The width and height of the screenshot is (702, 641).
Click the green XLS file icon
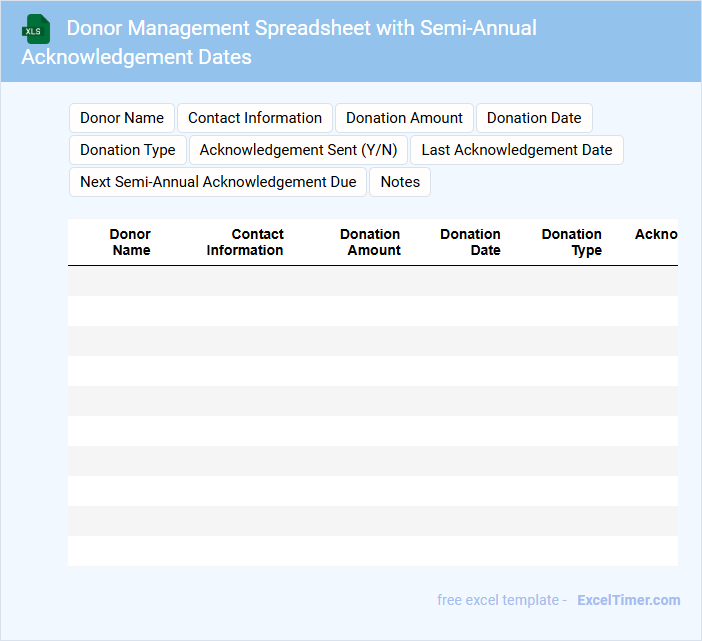[x=35, y=30]
